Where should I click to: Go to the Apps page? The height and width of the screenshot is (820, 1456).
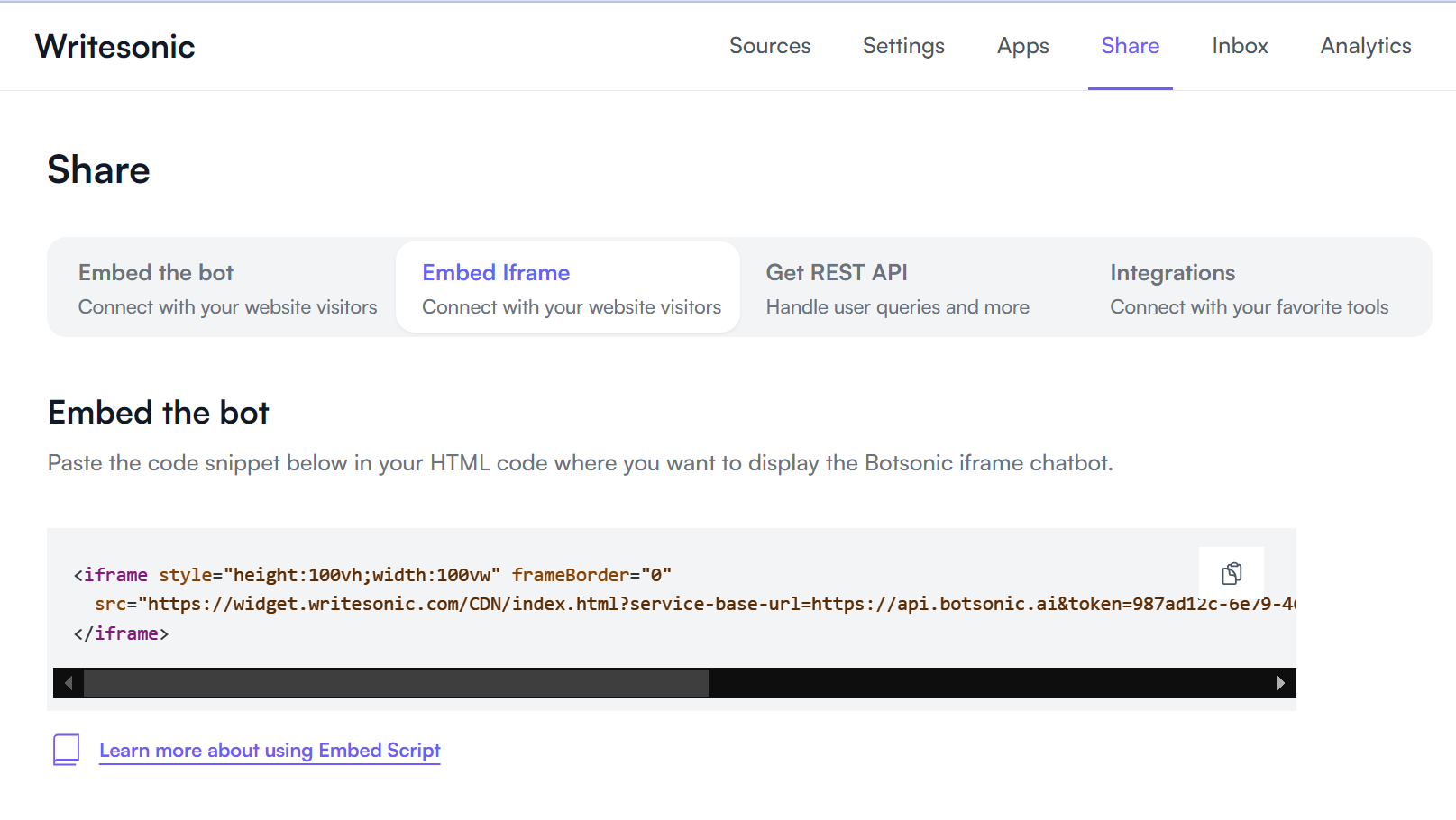[x=1022, y=46]
